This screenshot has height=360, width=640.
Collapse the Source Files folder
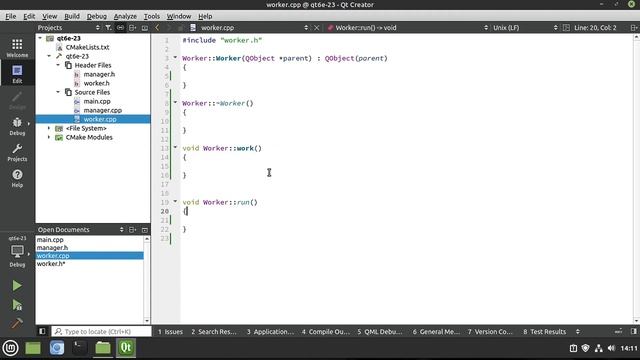pos(58,92)
